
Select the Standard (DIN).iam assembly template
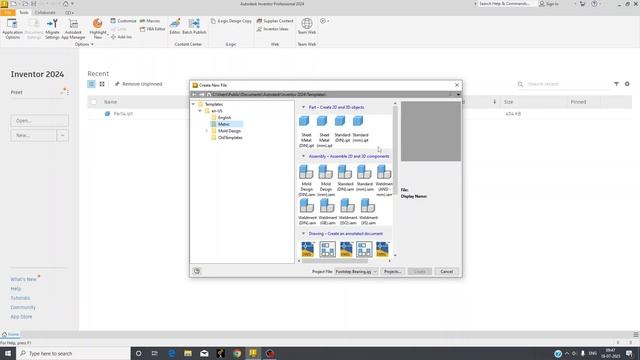pyautogui.click(x=345, y=178)
